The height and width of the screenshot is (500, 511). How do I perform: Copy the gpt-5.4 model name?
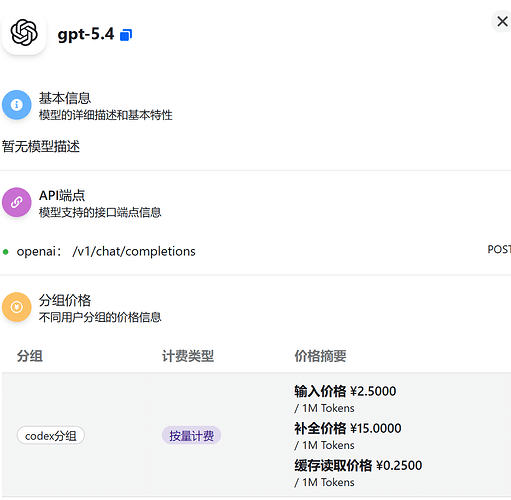click(x=126, y=35)
